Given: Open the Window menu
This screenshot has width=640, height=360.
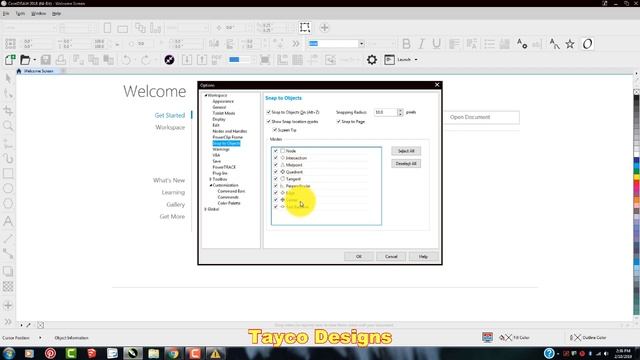Looking at the screenshot, I should click(39, 13).
